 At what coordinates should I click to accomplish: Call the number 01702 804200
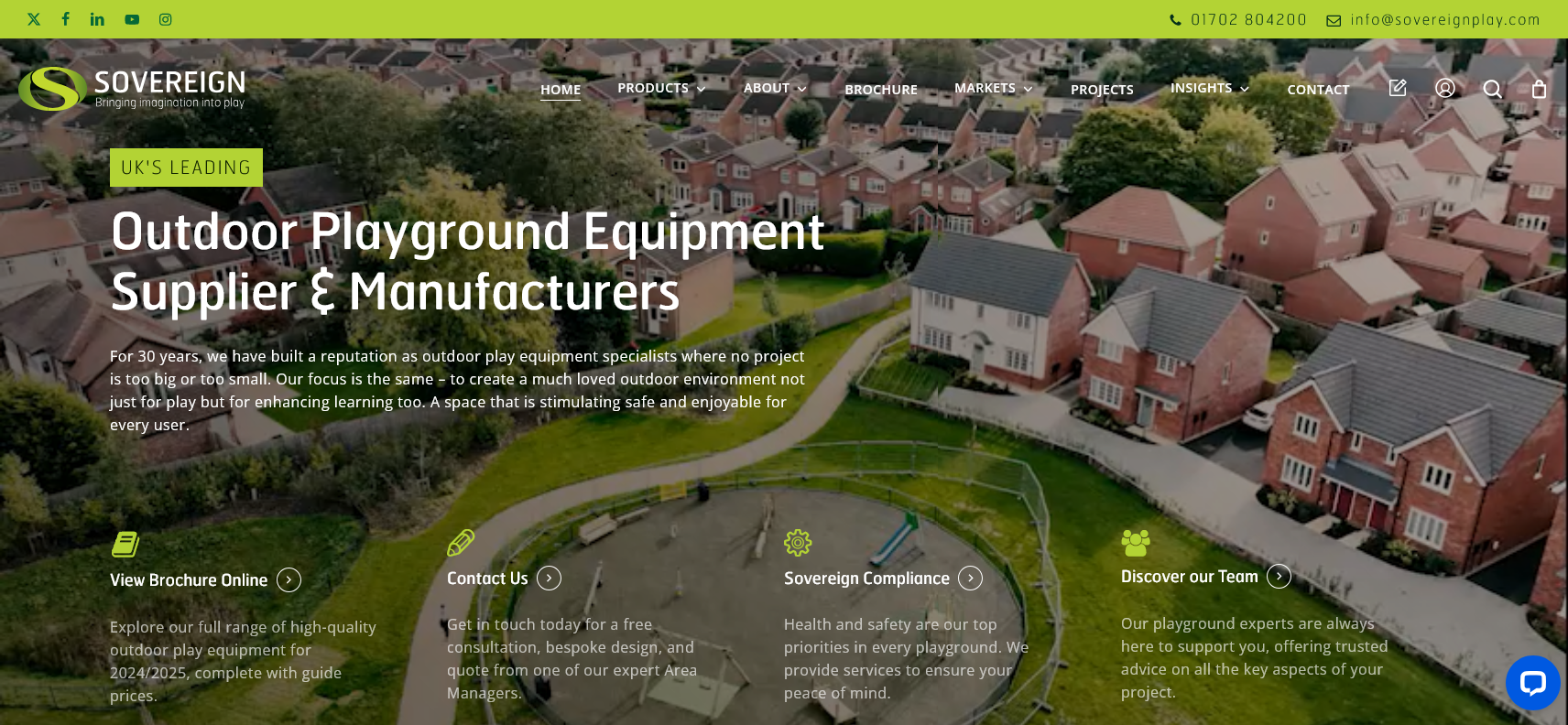coord(1248,19)
